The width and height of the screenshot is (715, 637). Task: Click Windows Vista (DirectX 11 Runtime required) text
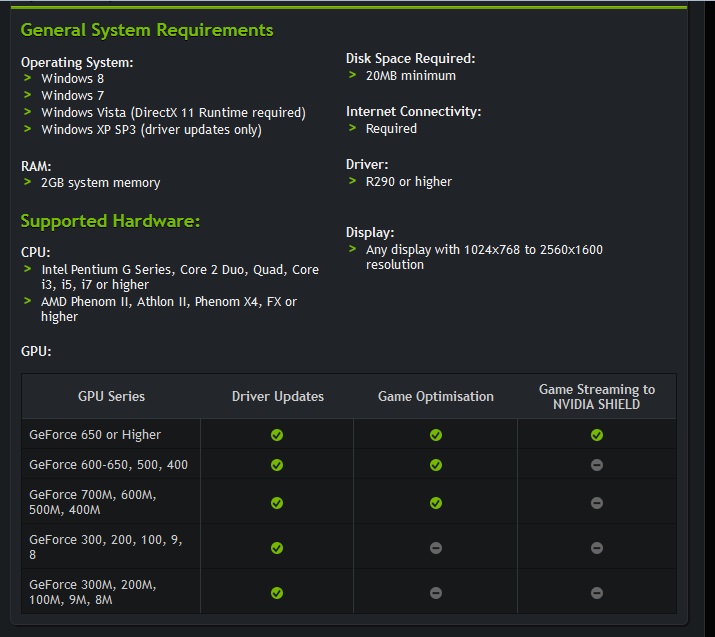tap(173, 113)
